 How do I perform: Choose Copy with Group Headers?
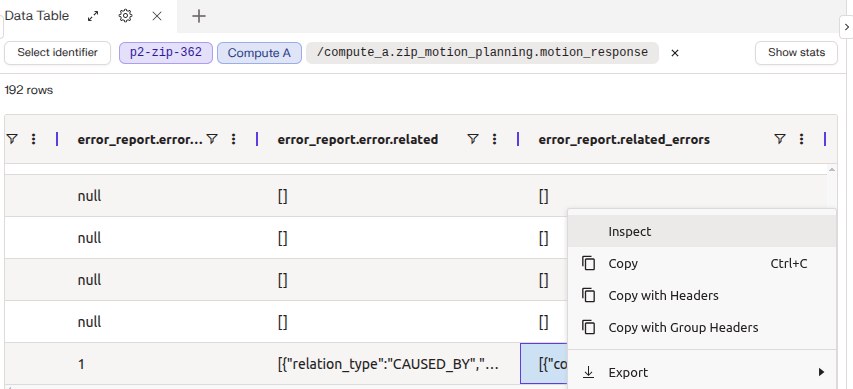(702, 328)
